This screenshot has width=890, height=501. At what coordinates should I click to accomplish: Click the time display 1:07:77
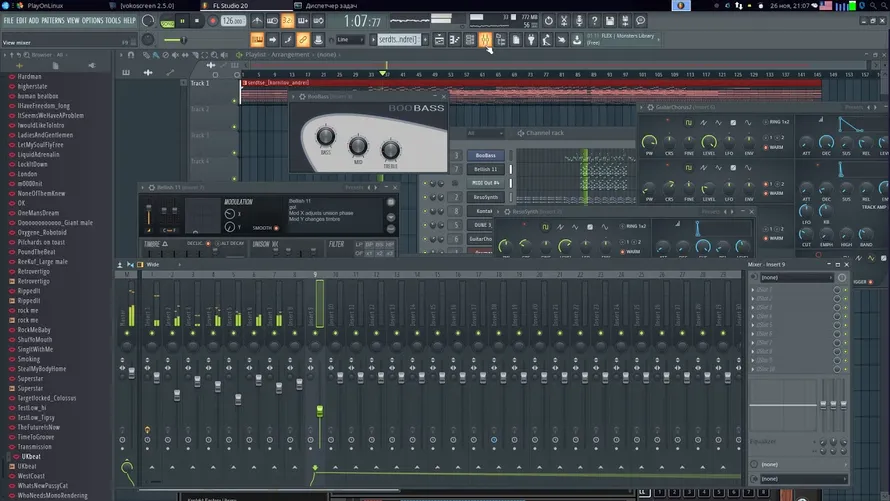pos(362,22)
